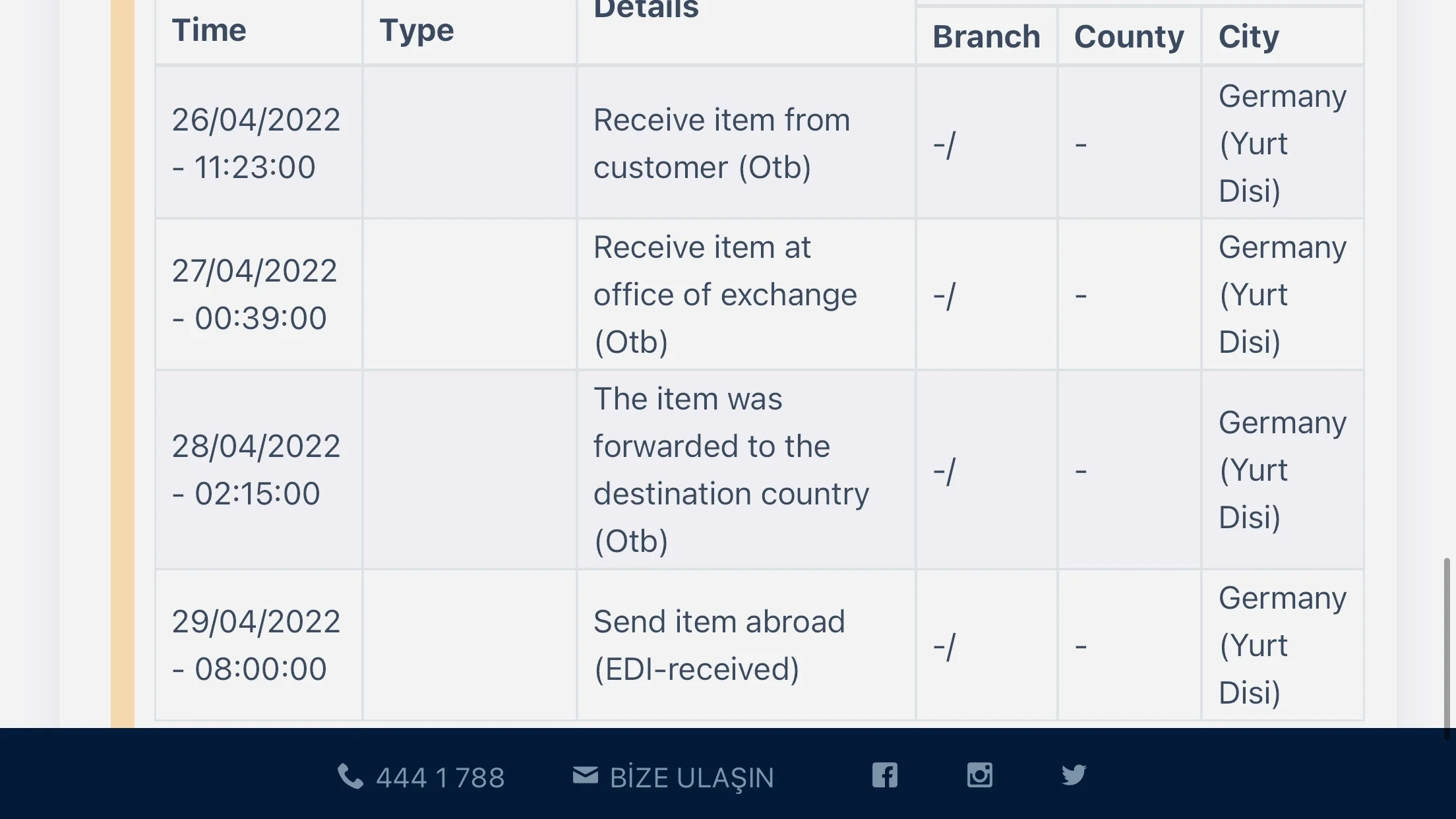
Task: Click the Time column header
Action: 209,30
